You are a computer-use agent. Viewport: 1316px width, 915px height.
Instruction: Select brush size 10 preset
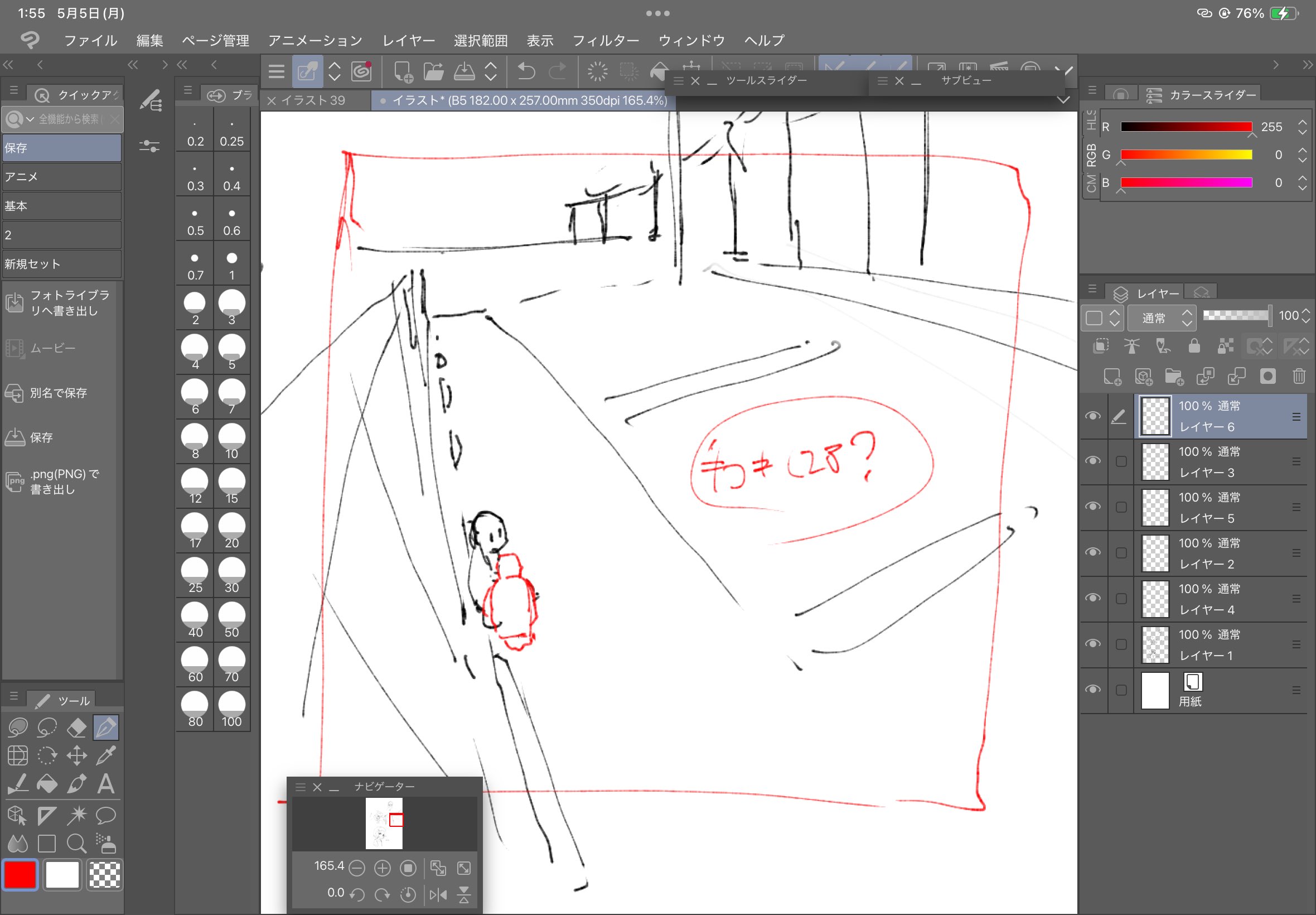[231, 441]
